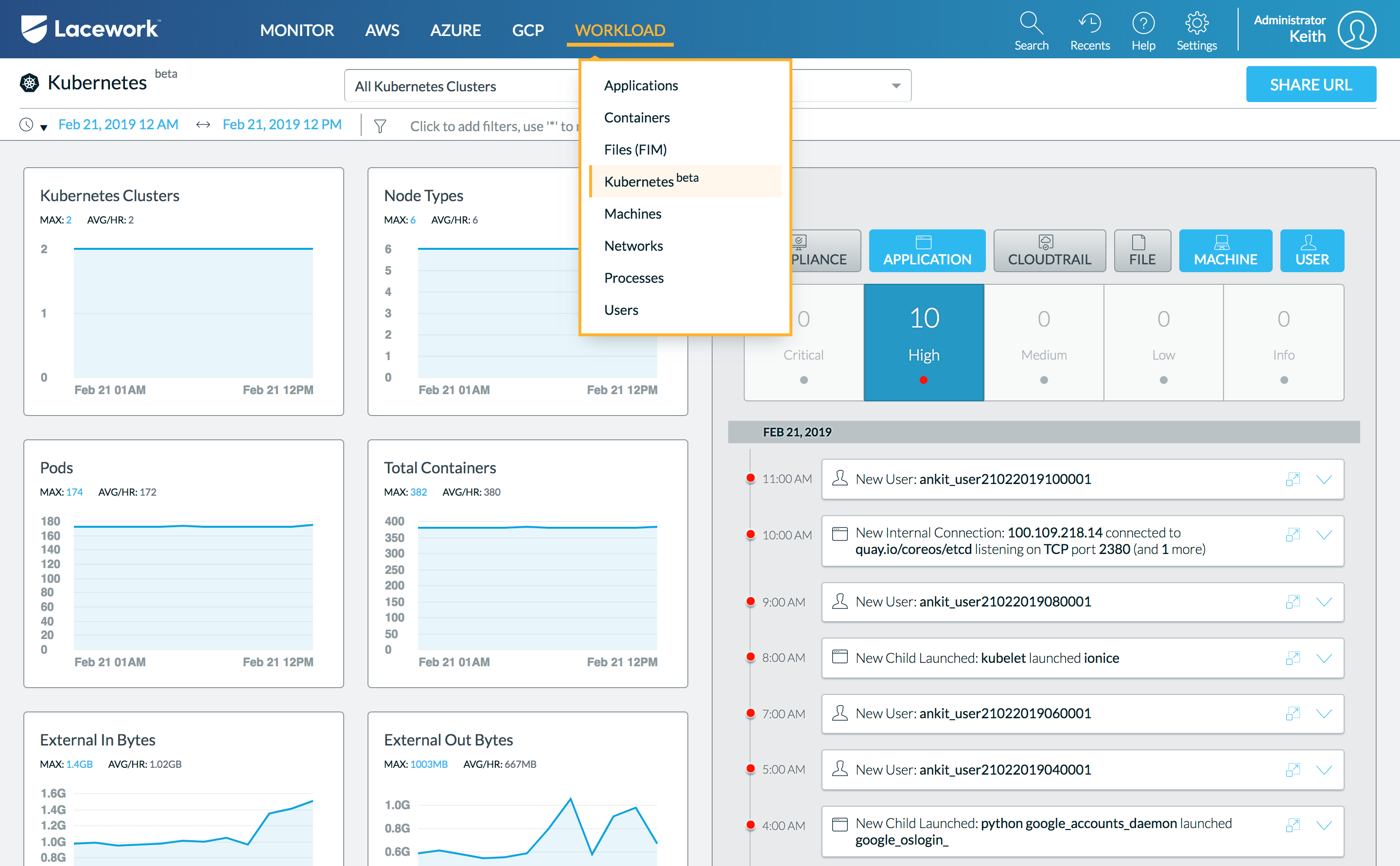Open the time range clock dropdown arrow
This screenshot has height=866, width=1400.
click(44, 127)
